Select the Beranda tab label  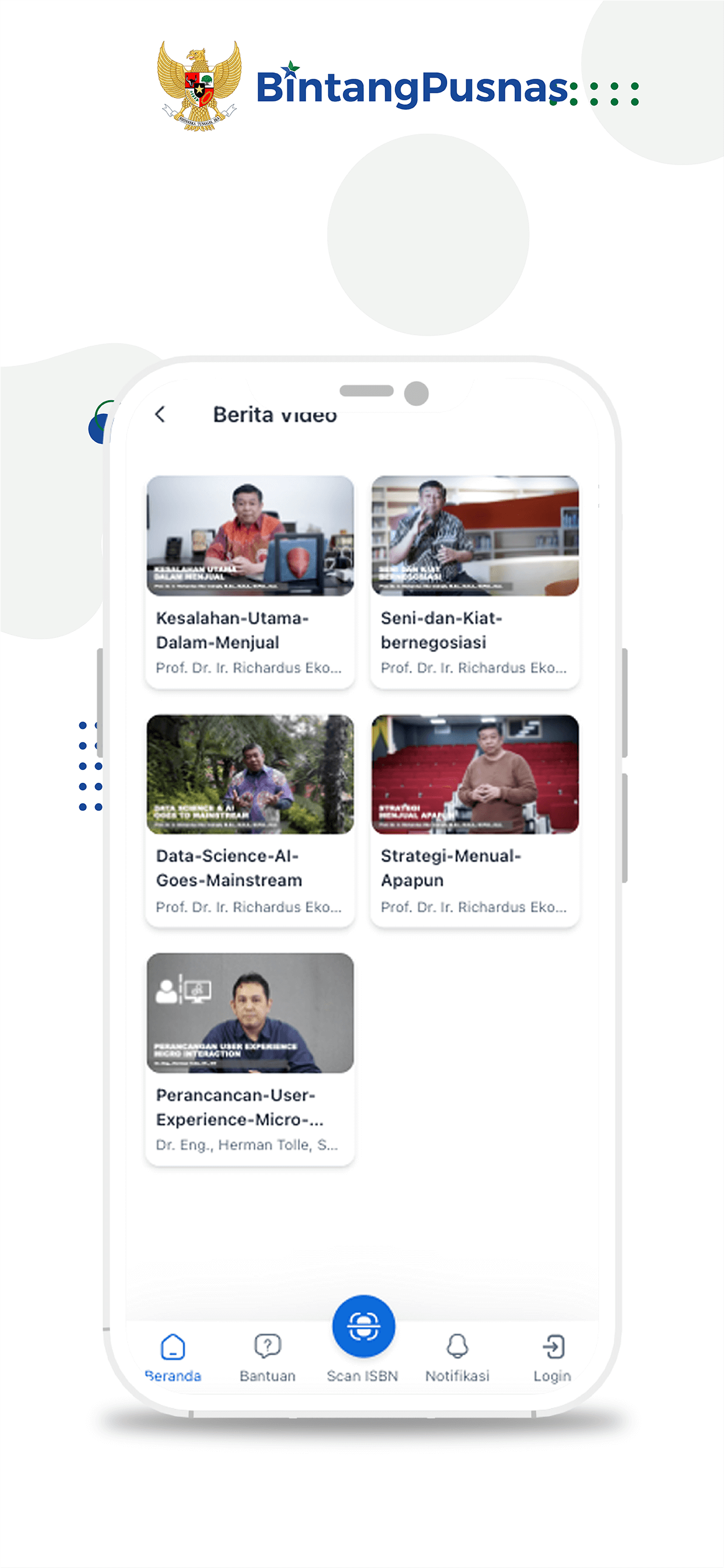(173, 1375)
